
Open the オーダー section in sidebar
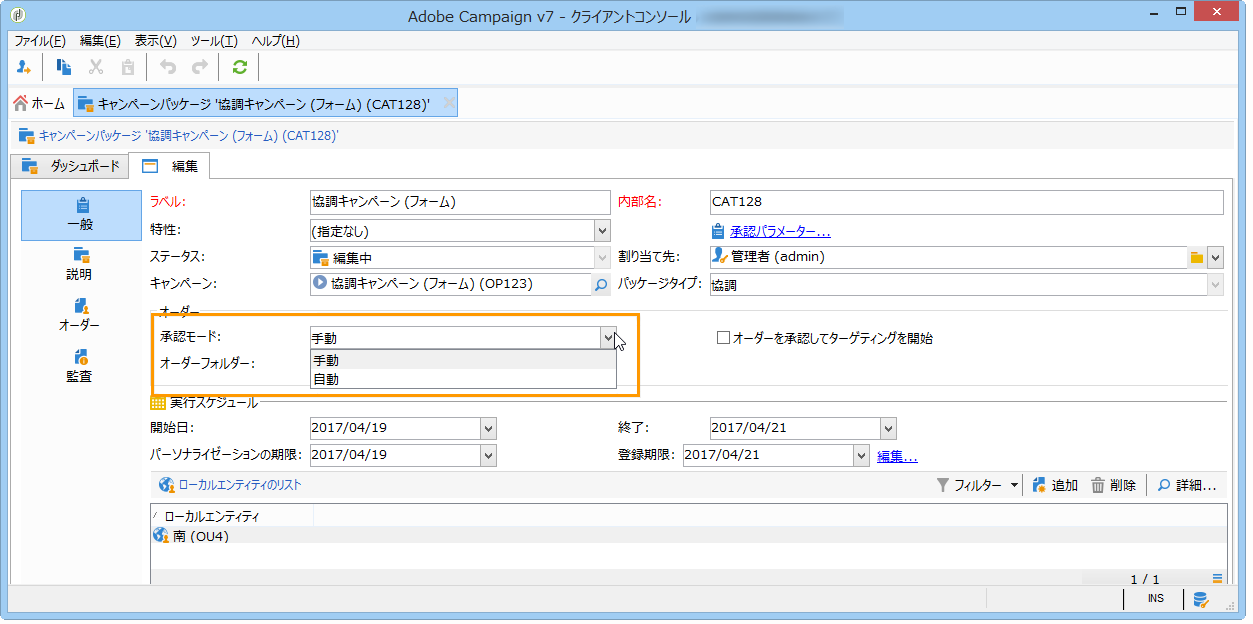click(x=81, y=316)
